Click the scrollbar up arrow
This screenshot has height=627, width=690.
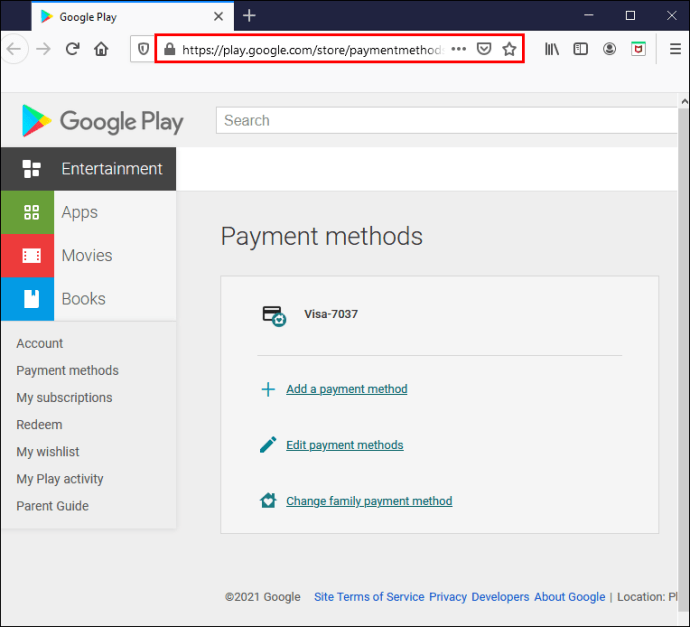[684, 102]
